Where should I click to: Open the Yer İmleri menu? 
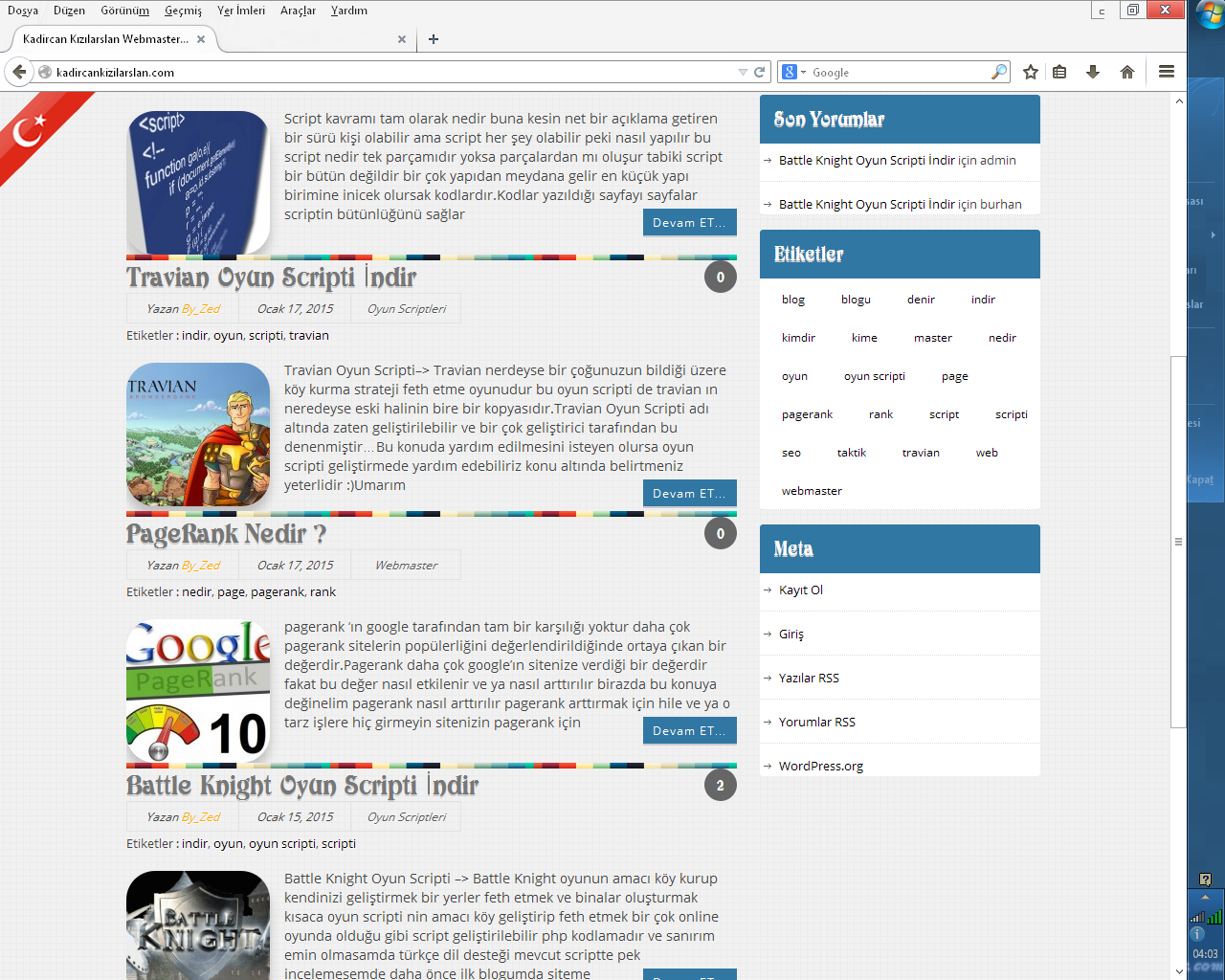tap(241, 11)
